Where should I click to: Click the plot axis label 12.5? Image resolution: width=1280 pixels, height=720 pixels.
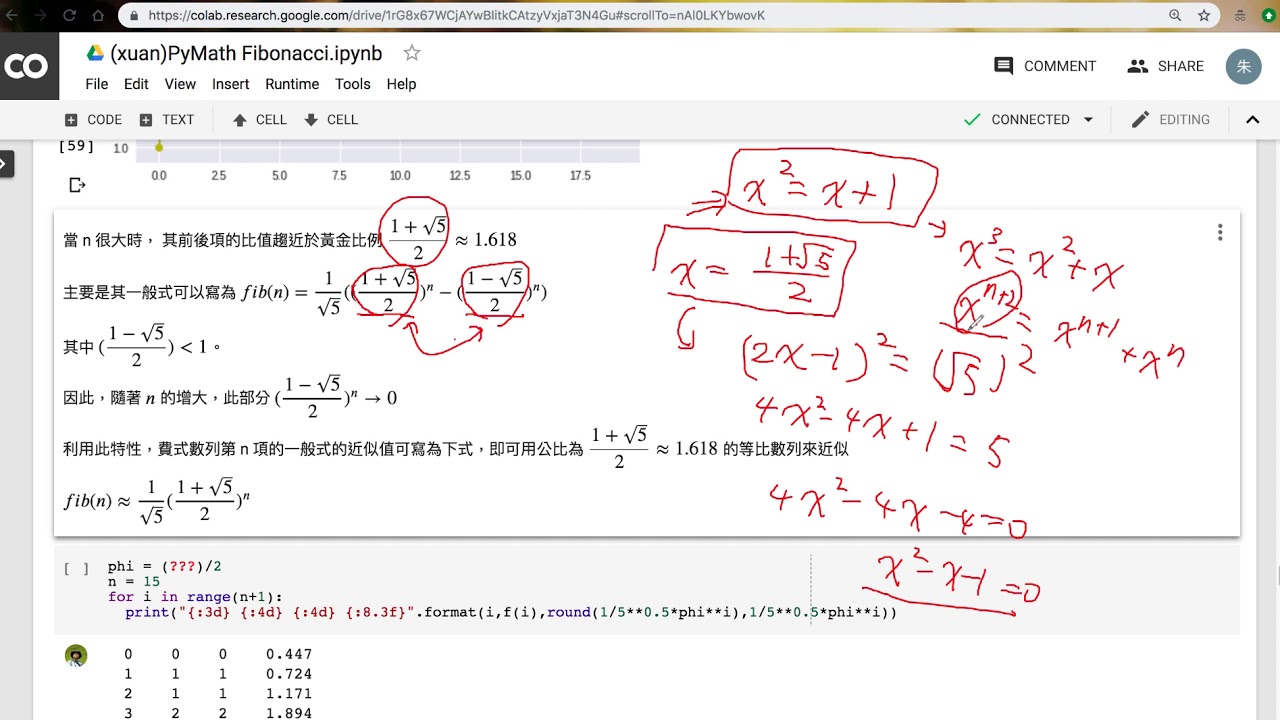(460, 176)
